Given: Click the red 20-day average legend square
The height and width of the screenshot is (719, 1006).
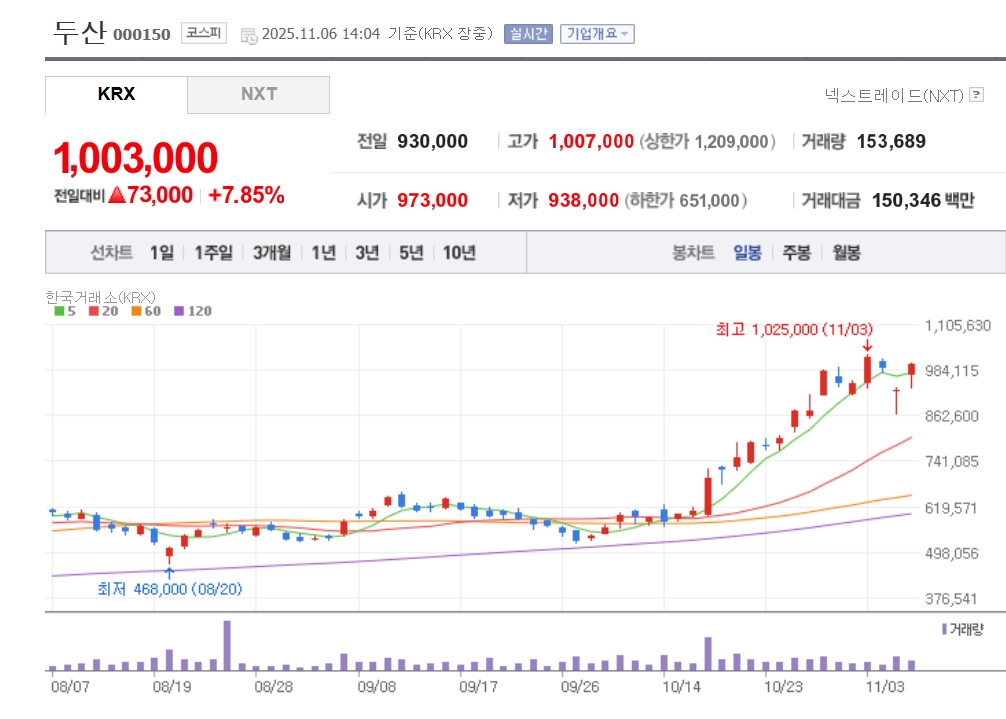Looking at the screenshot, I should pyautogui.click(x=93, y=311).
